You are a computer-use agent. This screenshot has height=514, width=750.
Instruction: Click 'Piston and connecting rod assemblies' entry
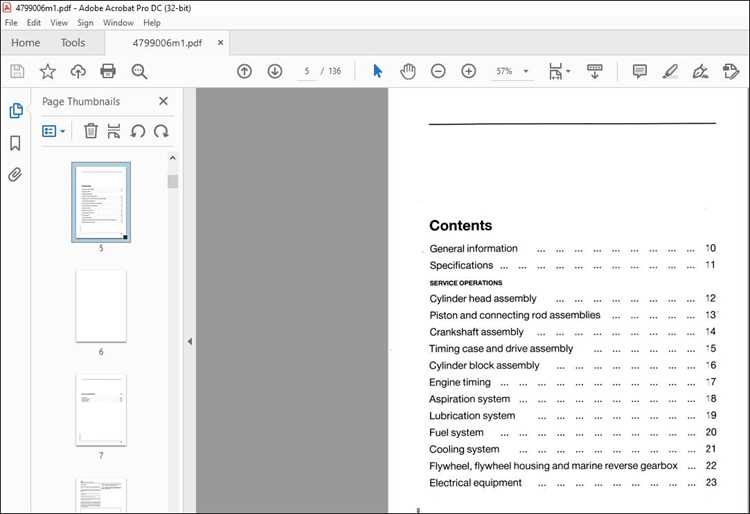click(x=515, y=315)
